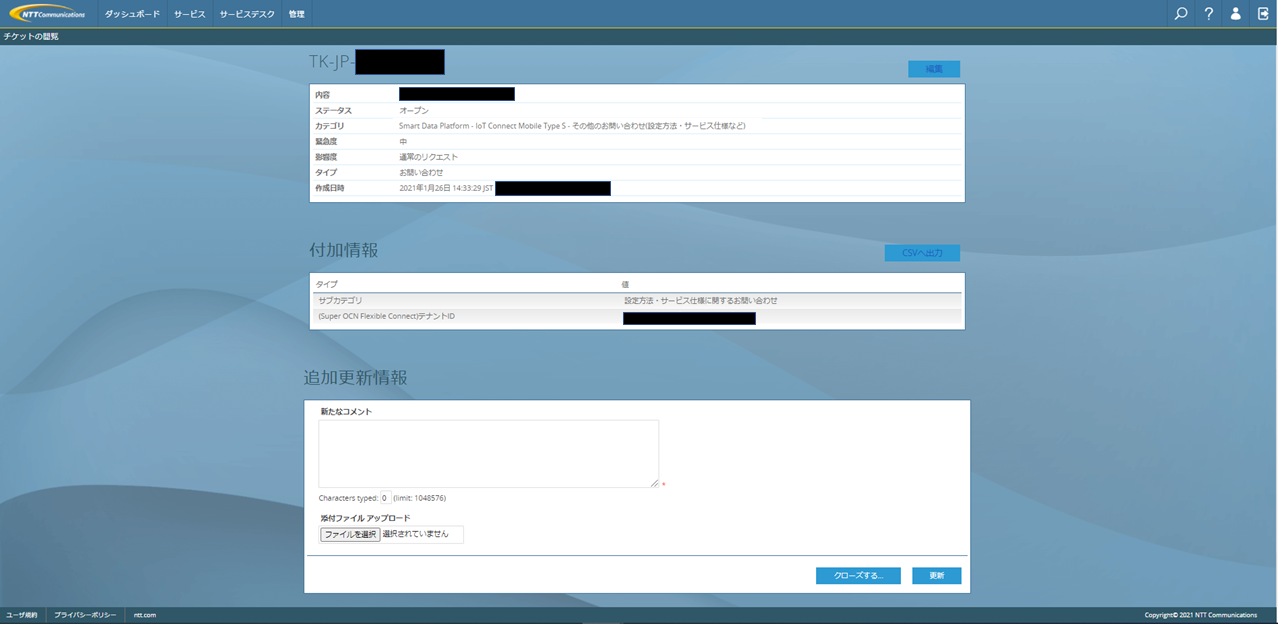Click the Characters typed counter field

[x=384, y=498]
